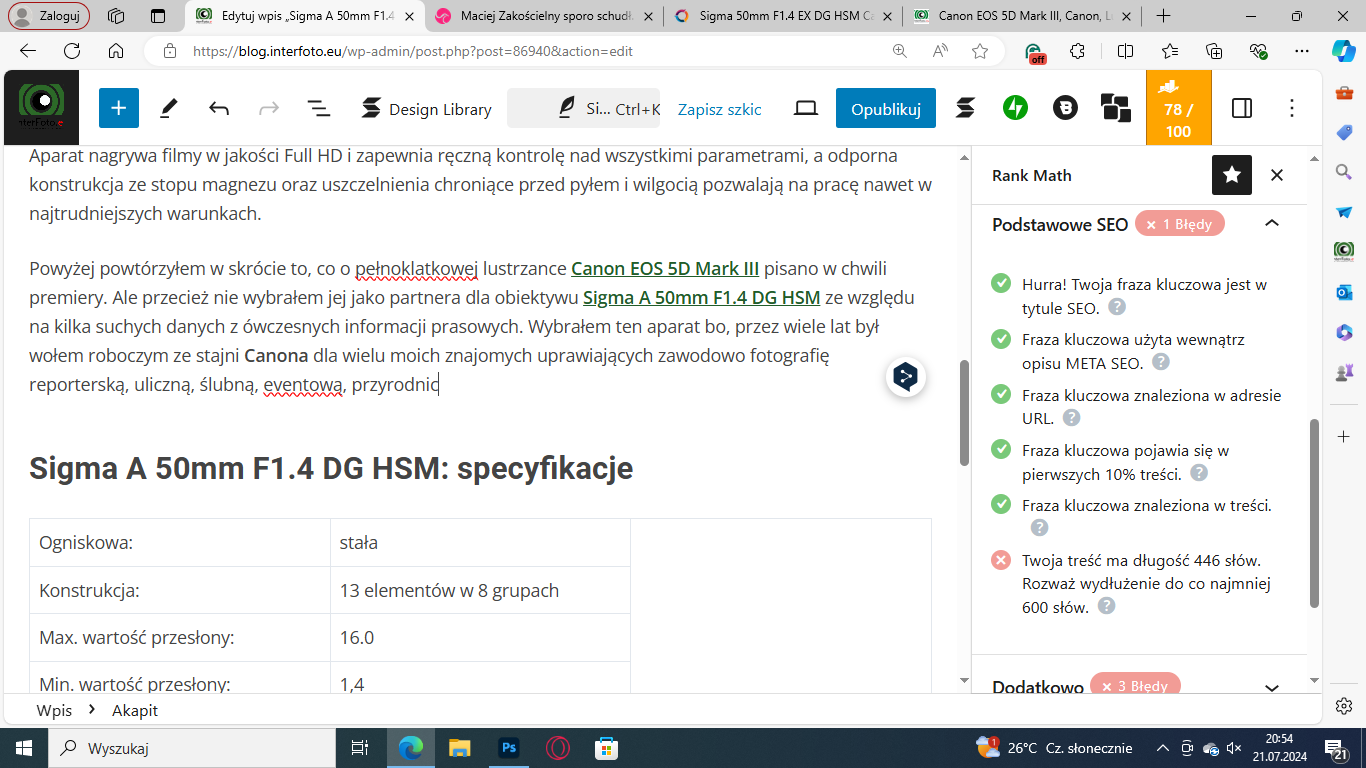Toggle the settings sidebar panel icon
This screenshot has width=1366, height=768.
pyautogui.click(x=1242, y=108)
